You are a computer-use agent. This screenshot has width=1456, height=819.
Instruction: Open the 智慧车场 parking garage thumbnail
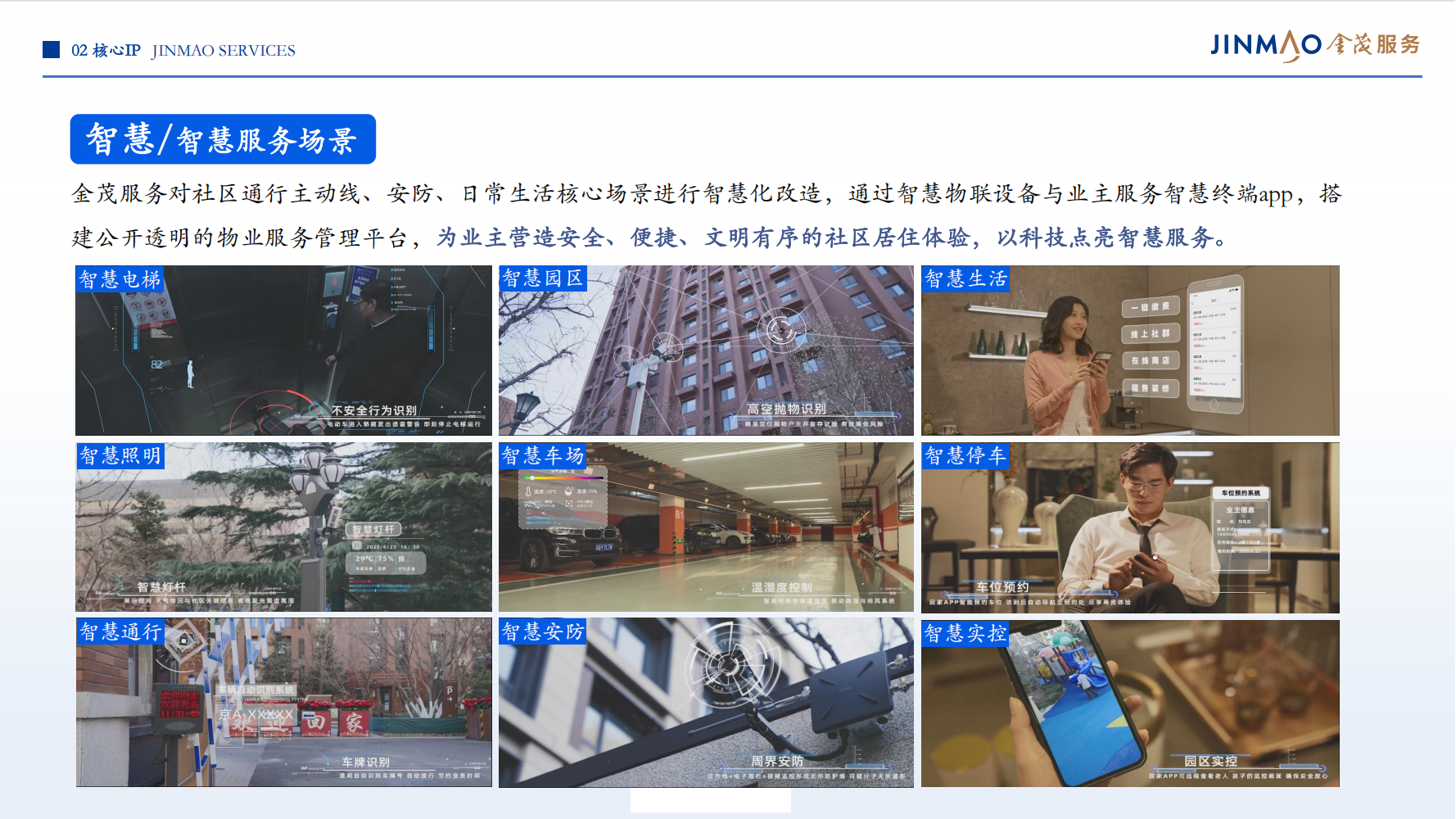706,527
